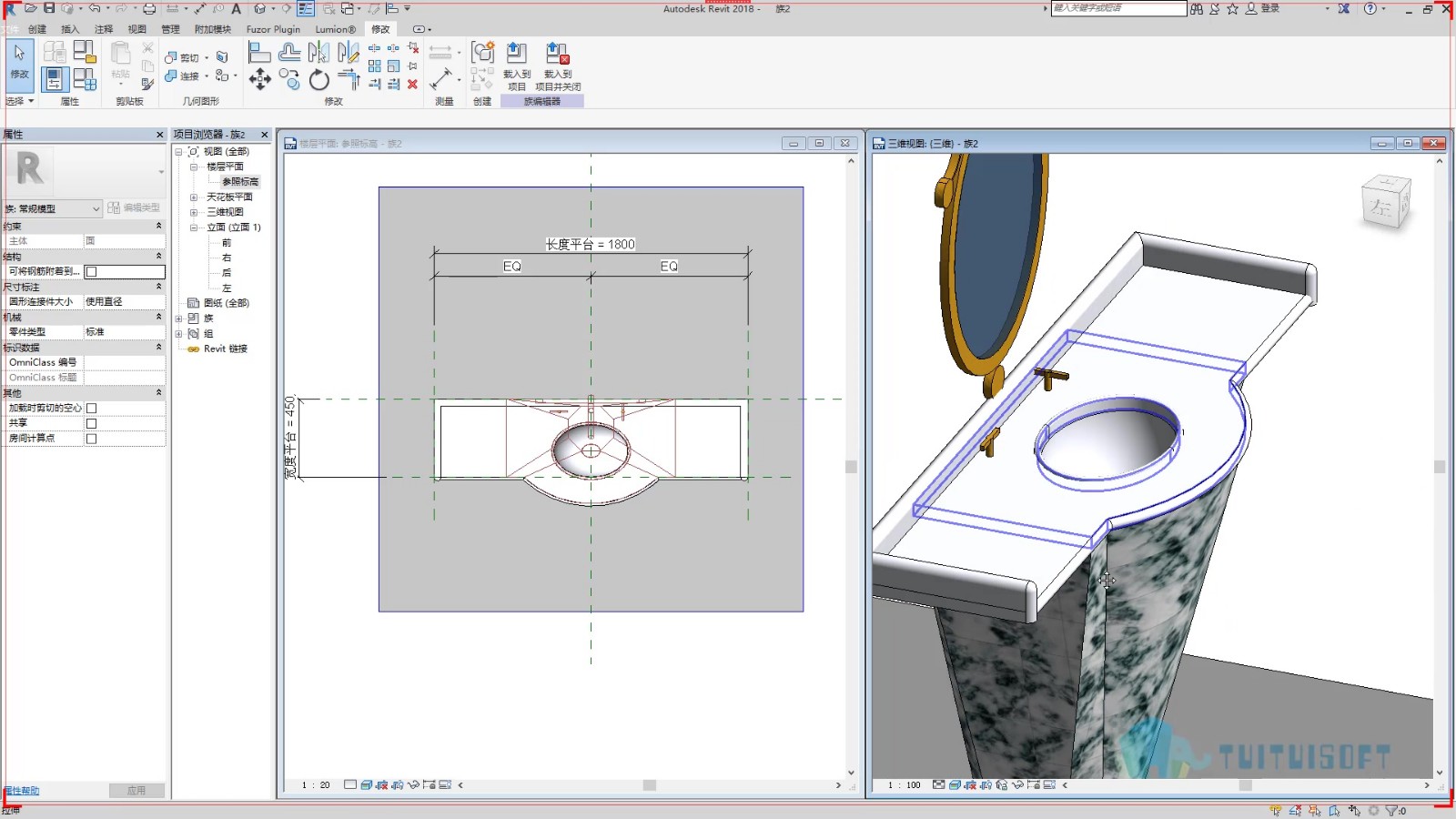Open the 族: 常规模型 type dropdown
Screen dimensions: 1456x819
pyautogui.click(x=52, y=208)
